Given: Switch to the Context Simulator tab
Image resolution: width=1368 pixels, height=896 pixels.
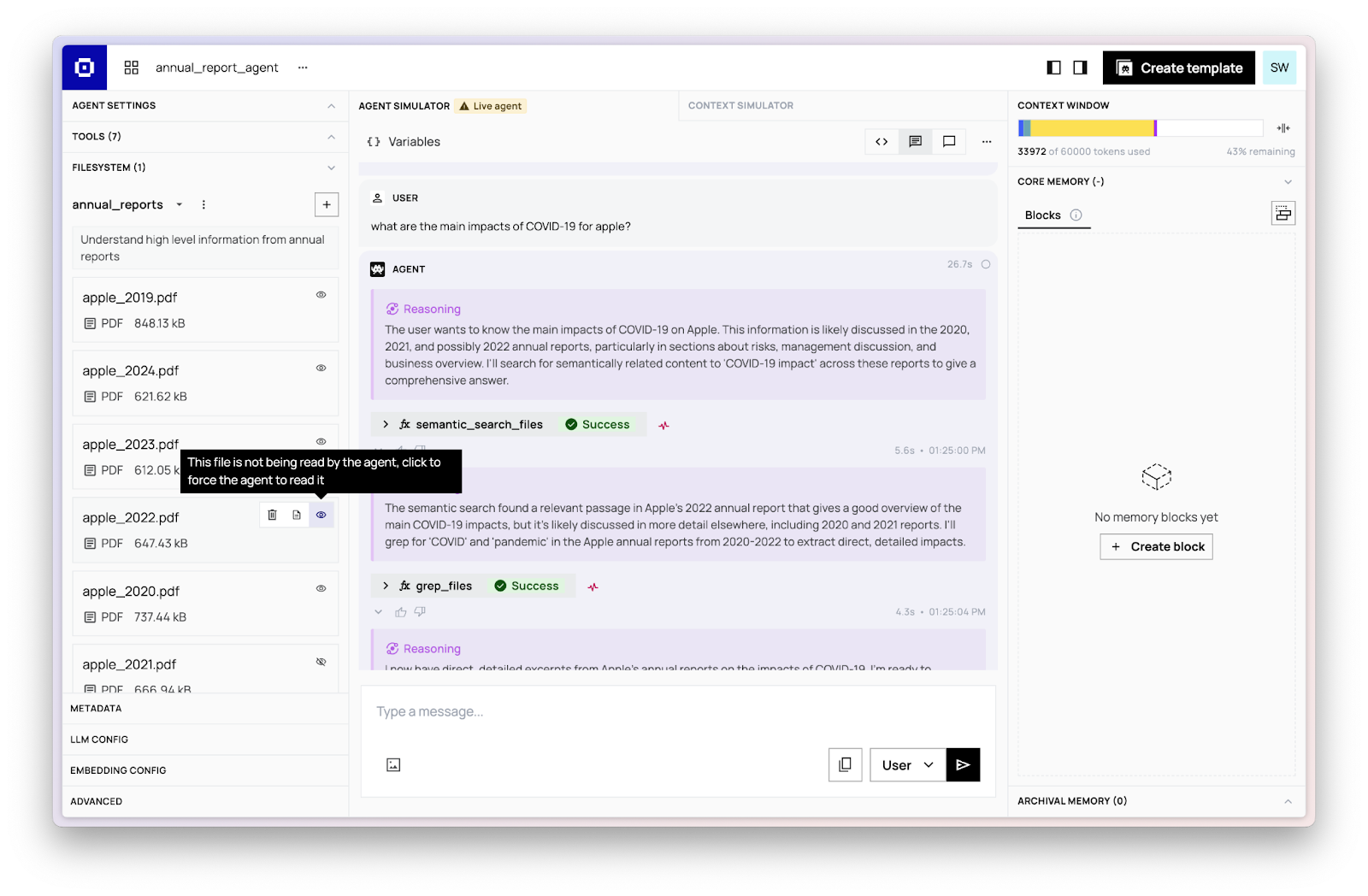Looking at the screenshot, I should point(740,106).
